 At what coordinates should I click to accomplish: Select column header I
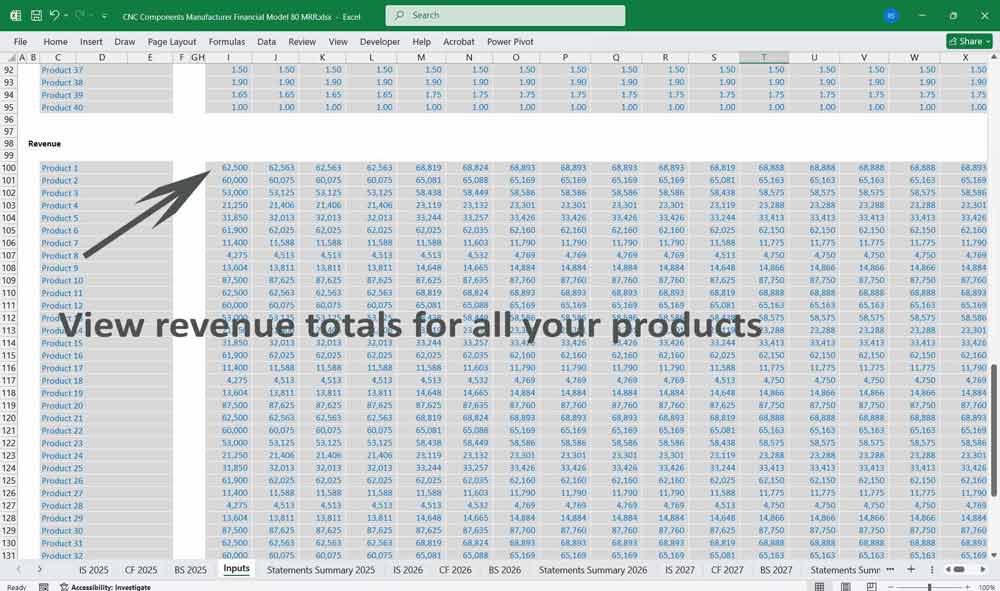point(228,57)
